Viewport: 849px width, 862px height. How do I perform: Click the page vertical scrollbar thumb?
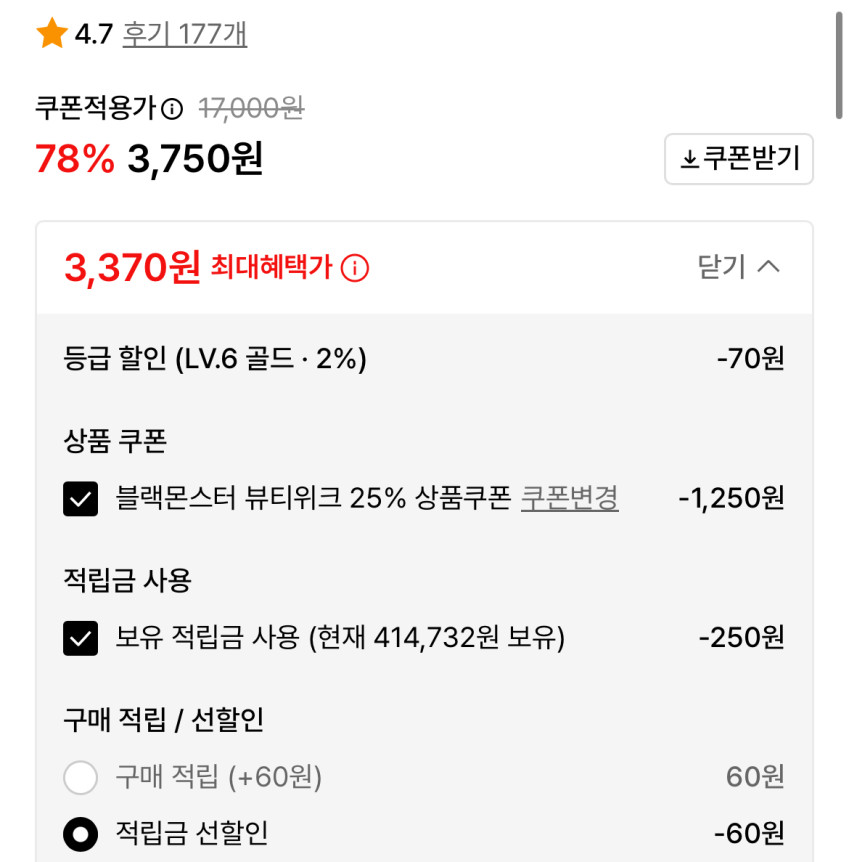click(839, 65)
